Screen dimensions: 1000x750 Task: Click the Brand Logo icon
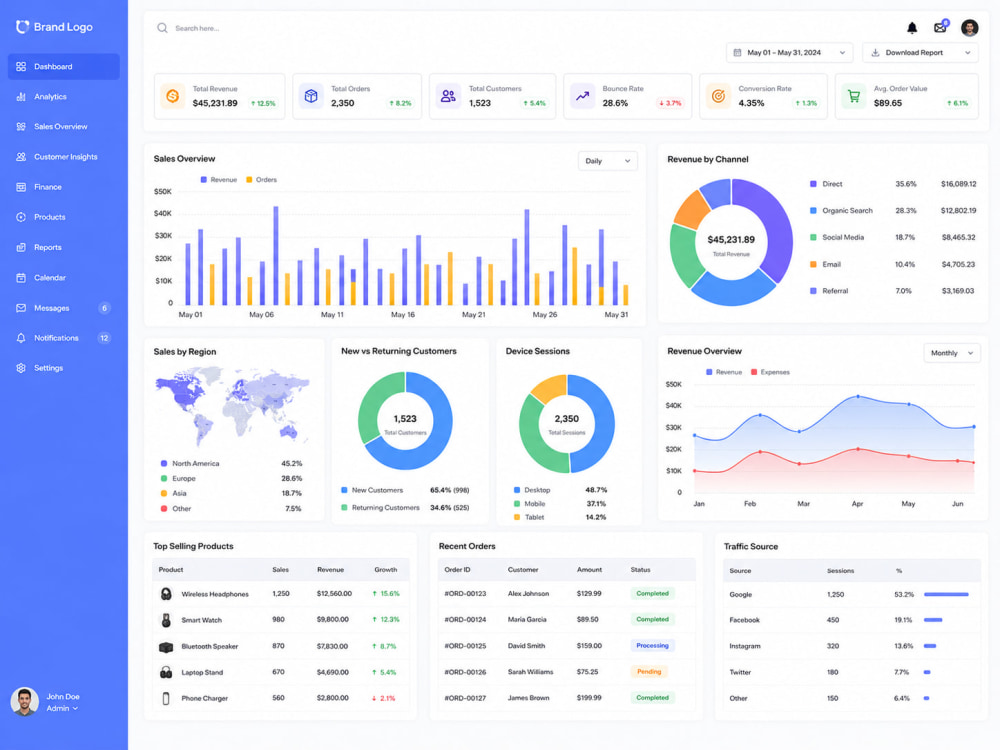[22, 27]
